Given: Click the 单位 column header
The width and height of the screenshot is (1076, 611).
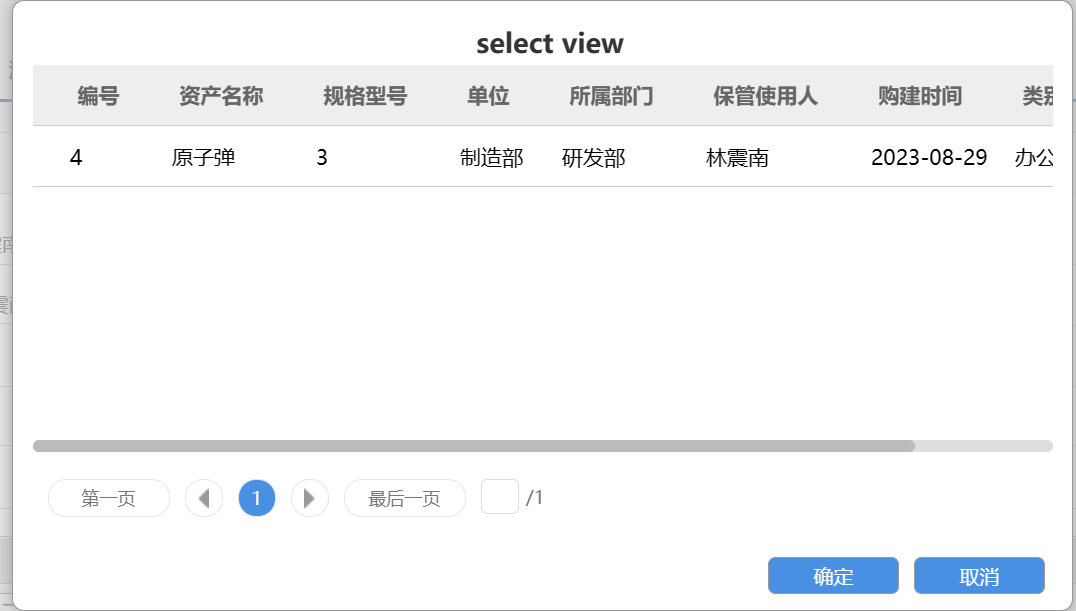Looking at the screenshot, I should 488,96.
